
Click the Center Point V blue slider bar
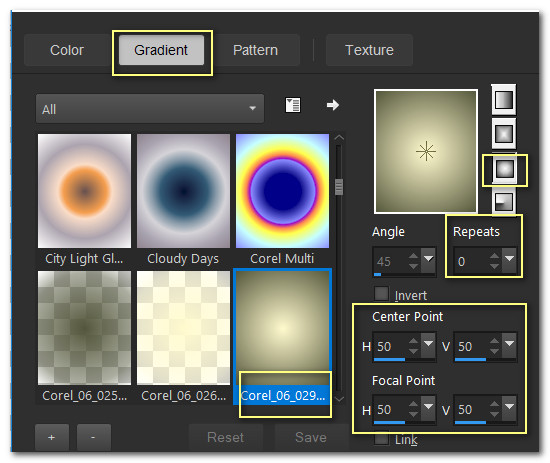click(470, 359)
